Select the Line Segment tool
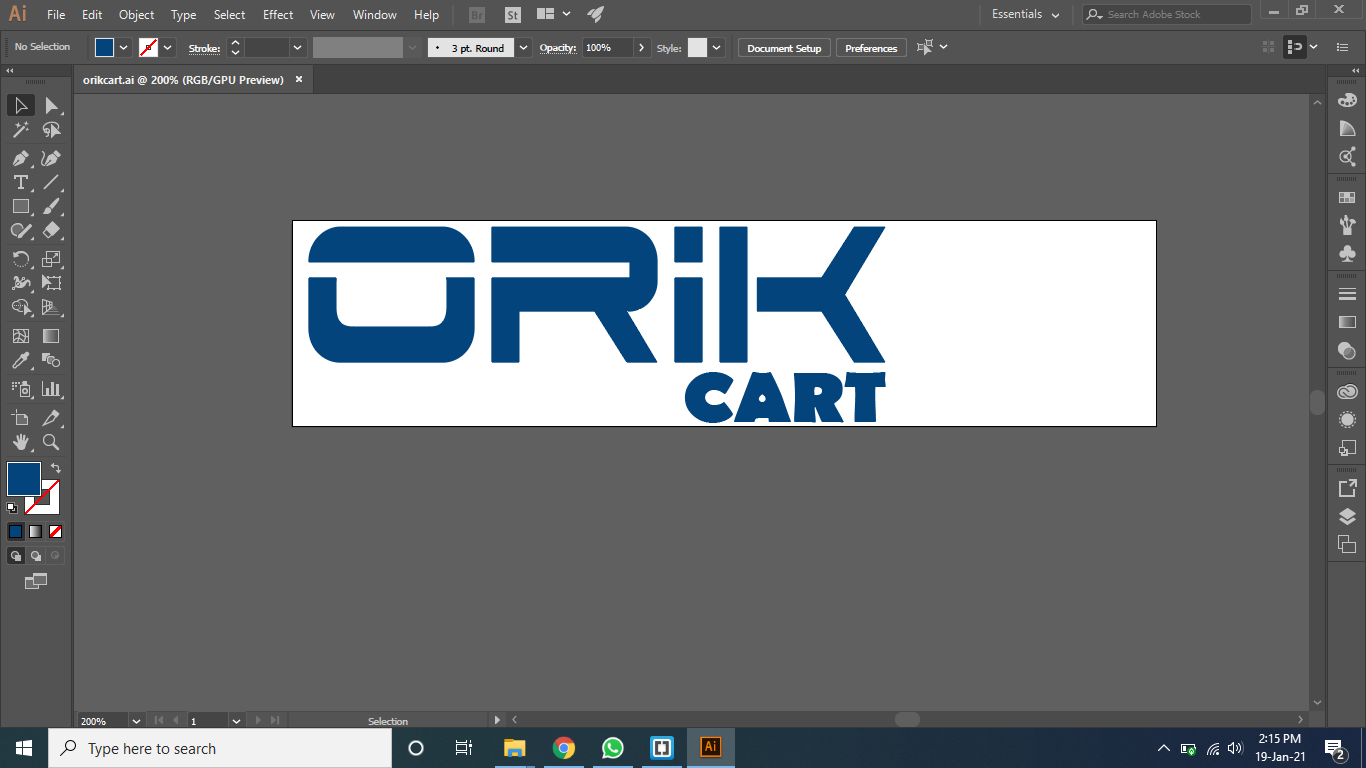Viewport: 1366px width, 768px height. pyautogui.click(x=52, y=182)
